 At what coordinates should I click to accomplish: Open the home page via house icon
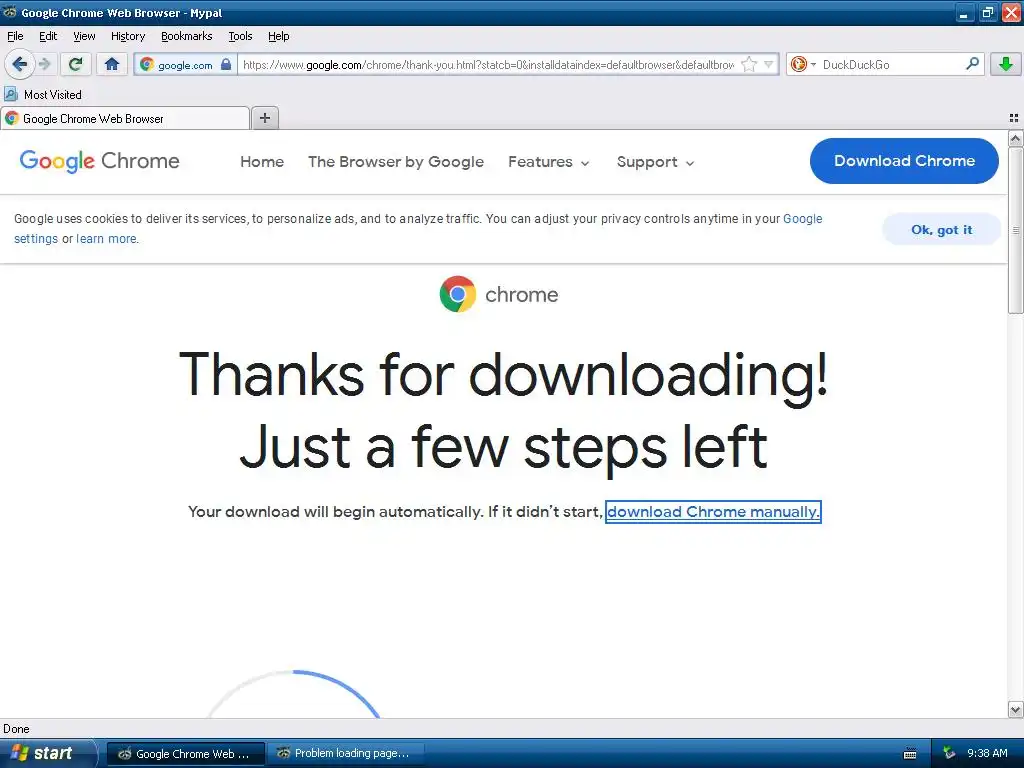click(112, 64)
